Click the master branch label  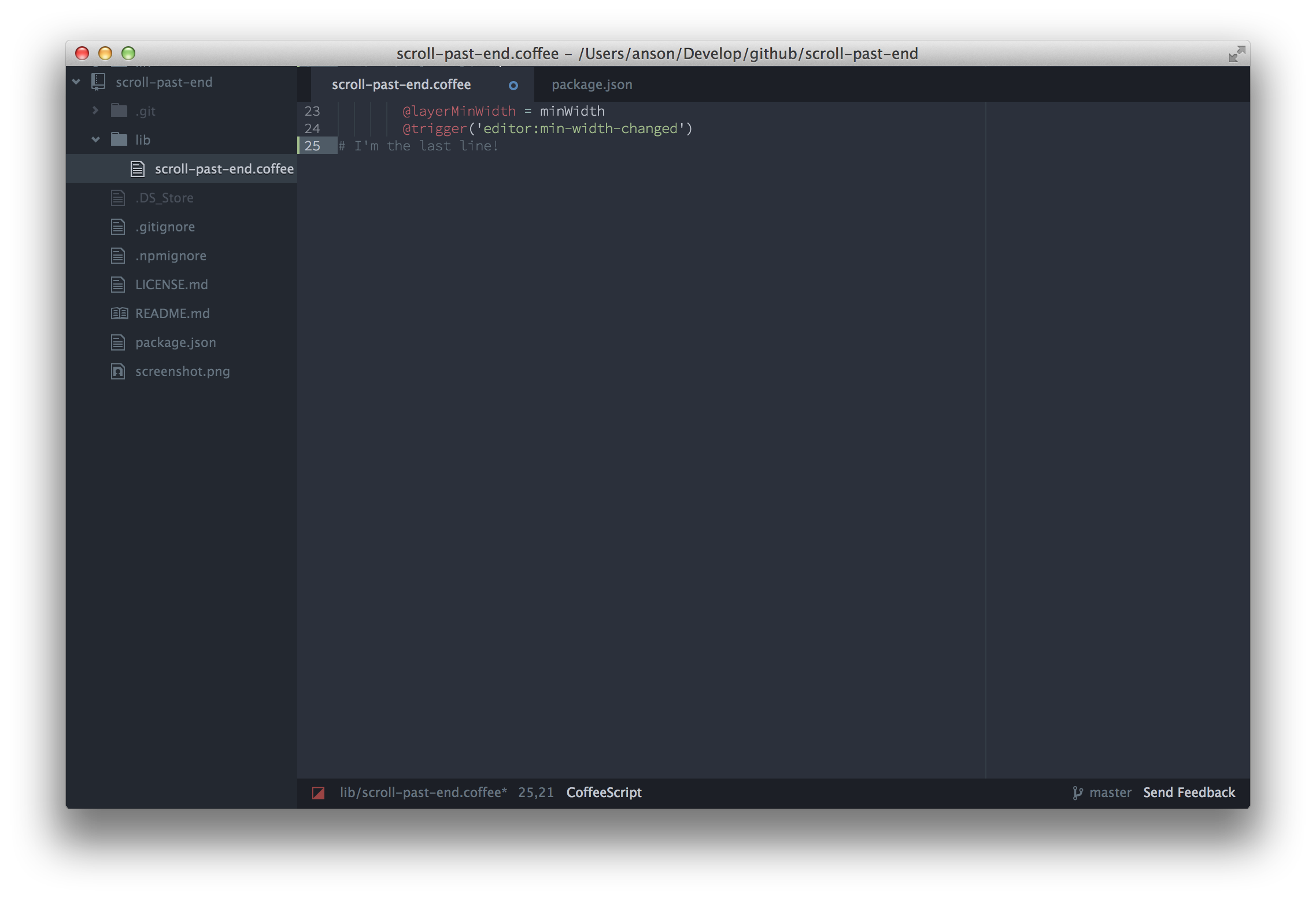[x=1110, y=792]
